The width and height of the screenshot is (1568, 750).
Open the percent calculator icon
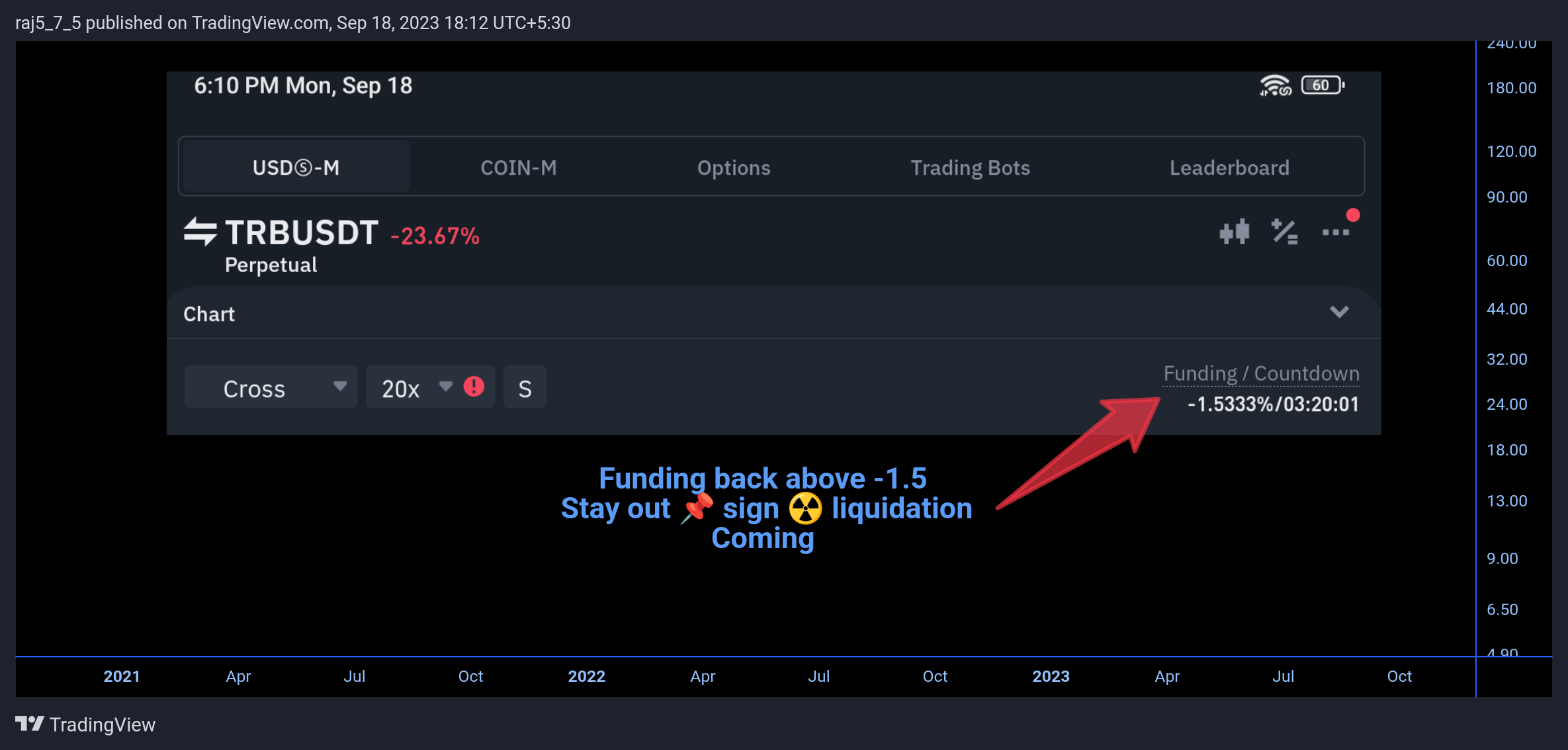pos(1284,232)
